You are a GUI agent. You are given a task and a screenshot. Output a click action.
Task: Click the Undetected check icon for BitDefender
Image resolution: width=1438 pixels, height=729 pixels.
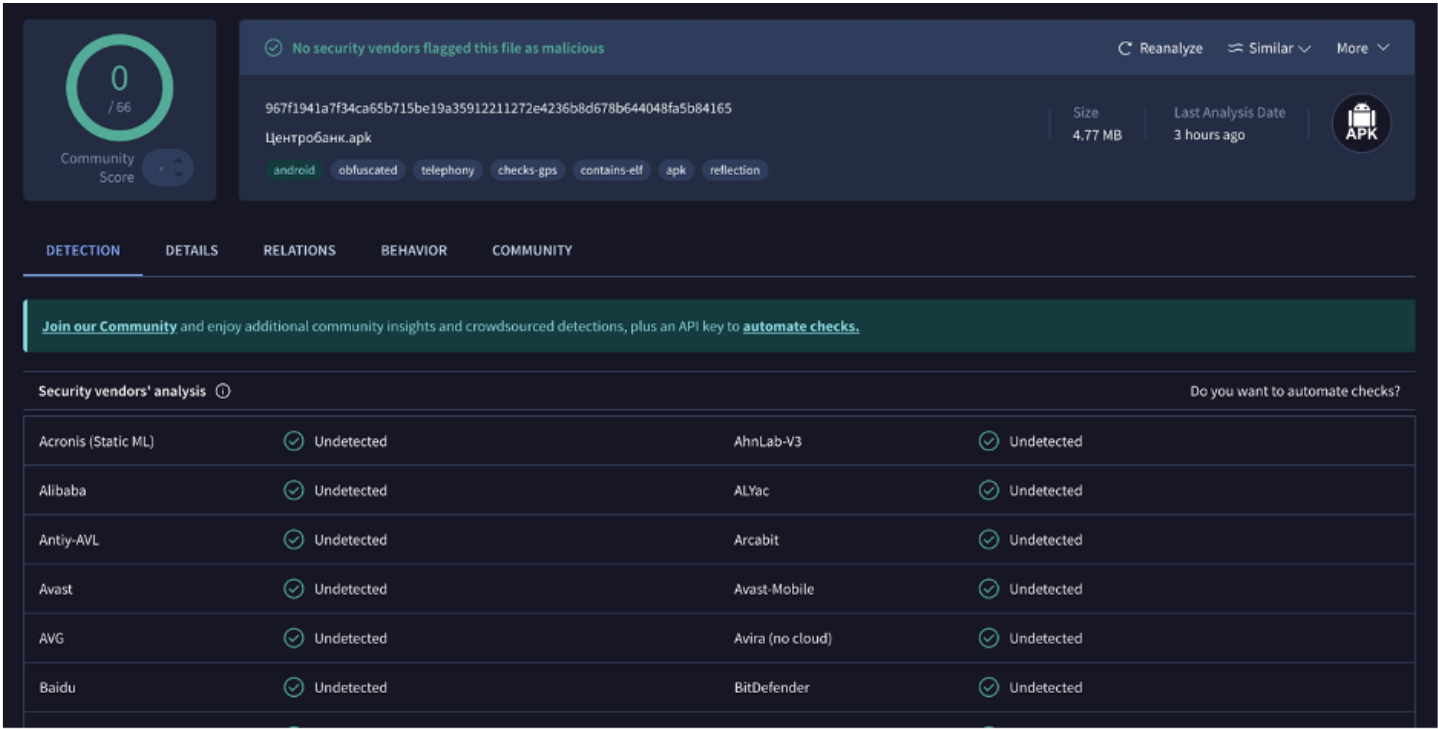coord(988,687)
